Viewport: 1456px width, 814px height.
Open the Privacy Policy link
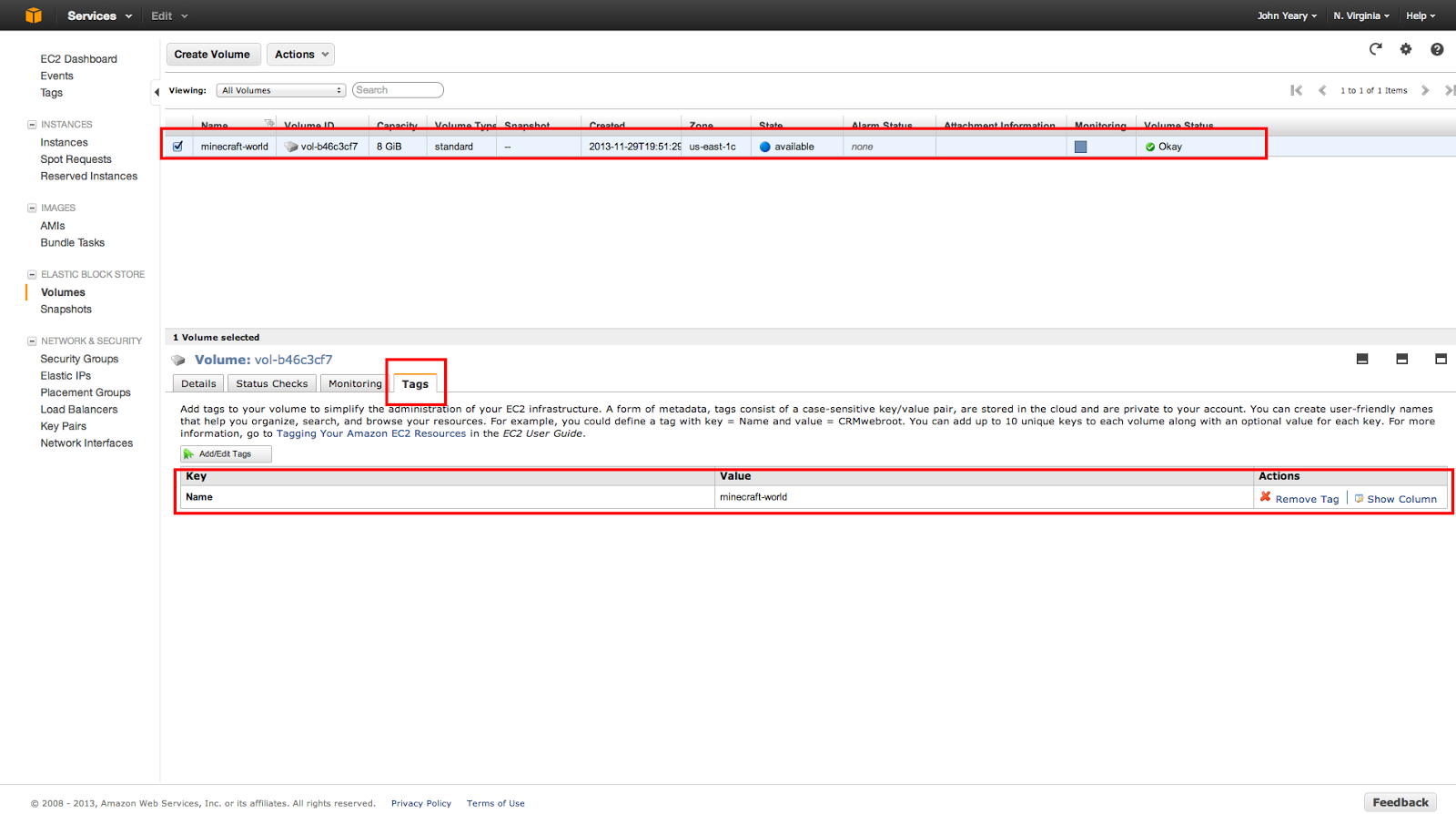coord(421,803)
